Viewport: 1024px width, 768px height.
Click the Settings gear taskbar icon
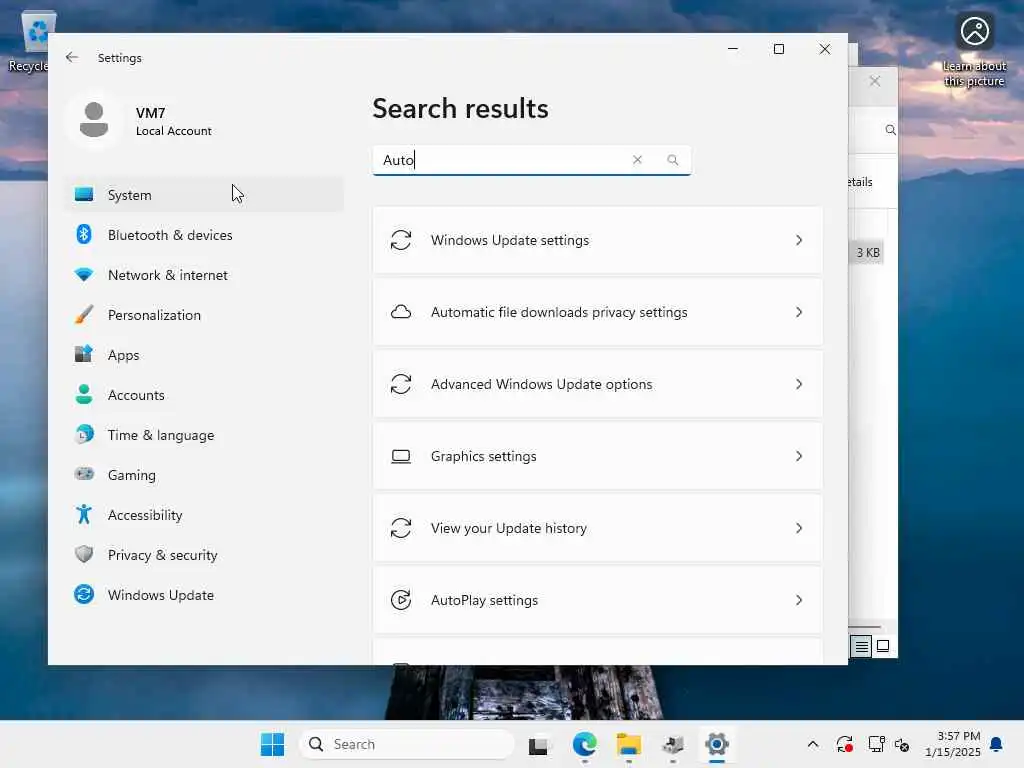717,744
